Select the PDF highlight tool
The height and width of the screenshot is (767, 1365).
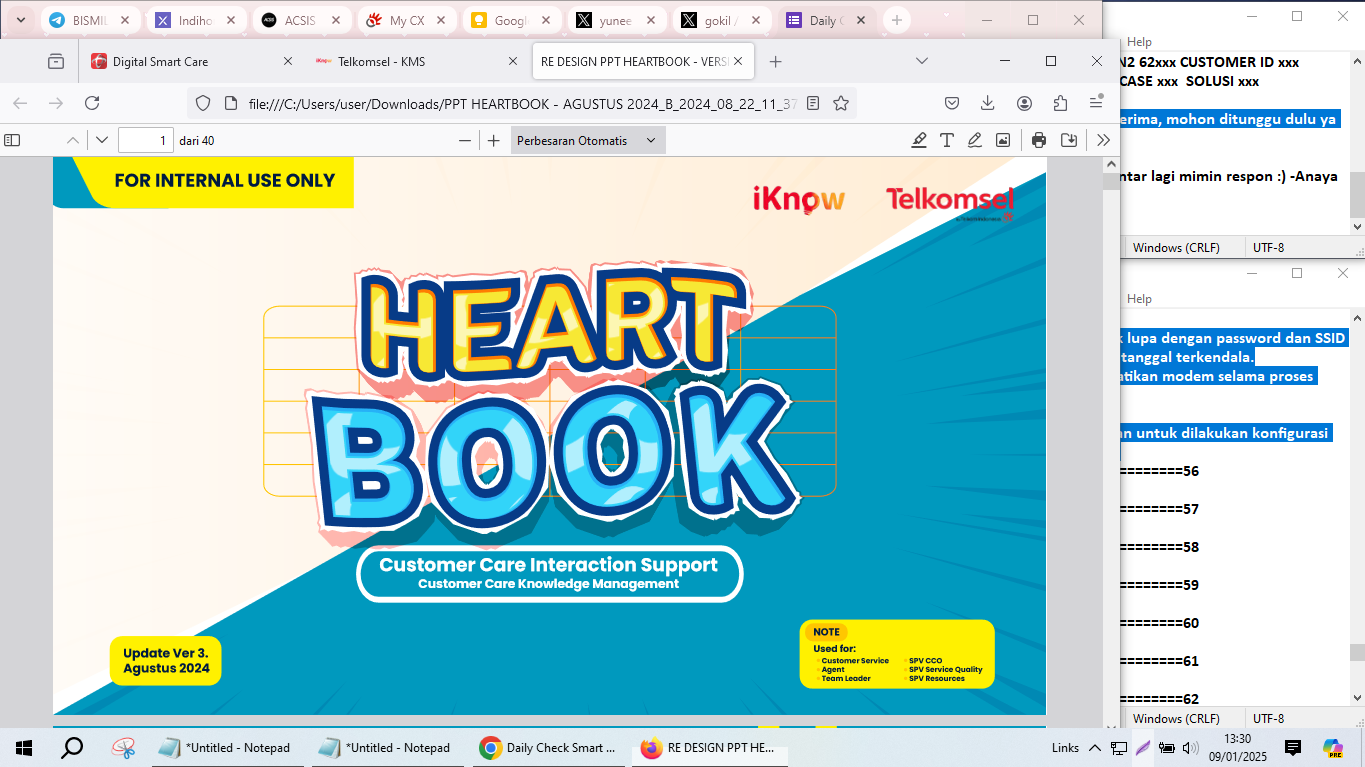(919, 141)
